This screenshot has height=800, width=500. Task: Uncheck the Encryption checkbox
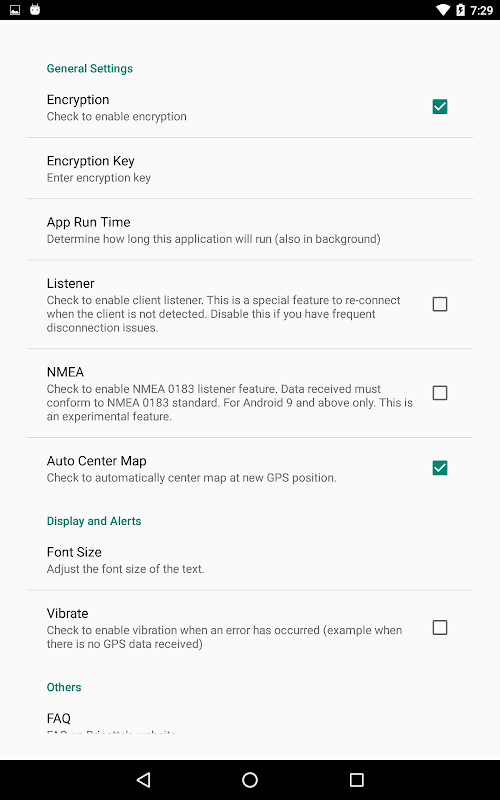tap(439, 107)
